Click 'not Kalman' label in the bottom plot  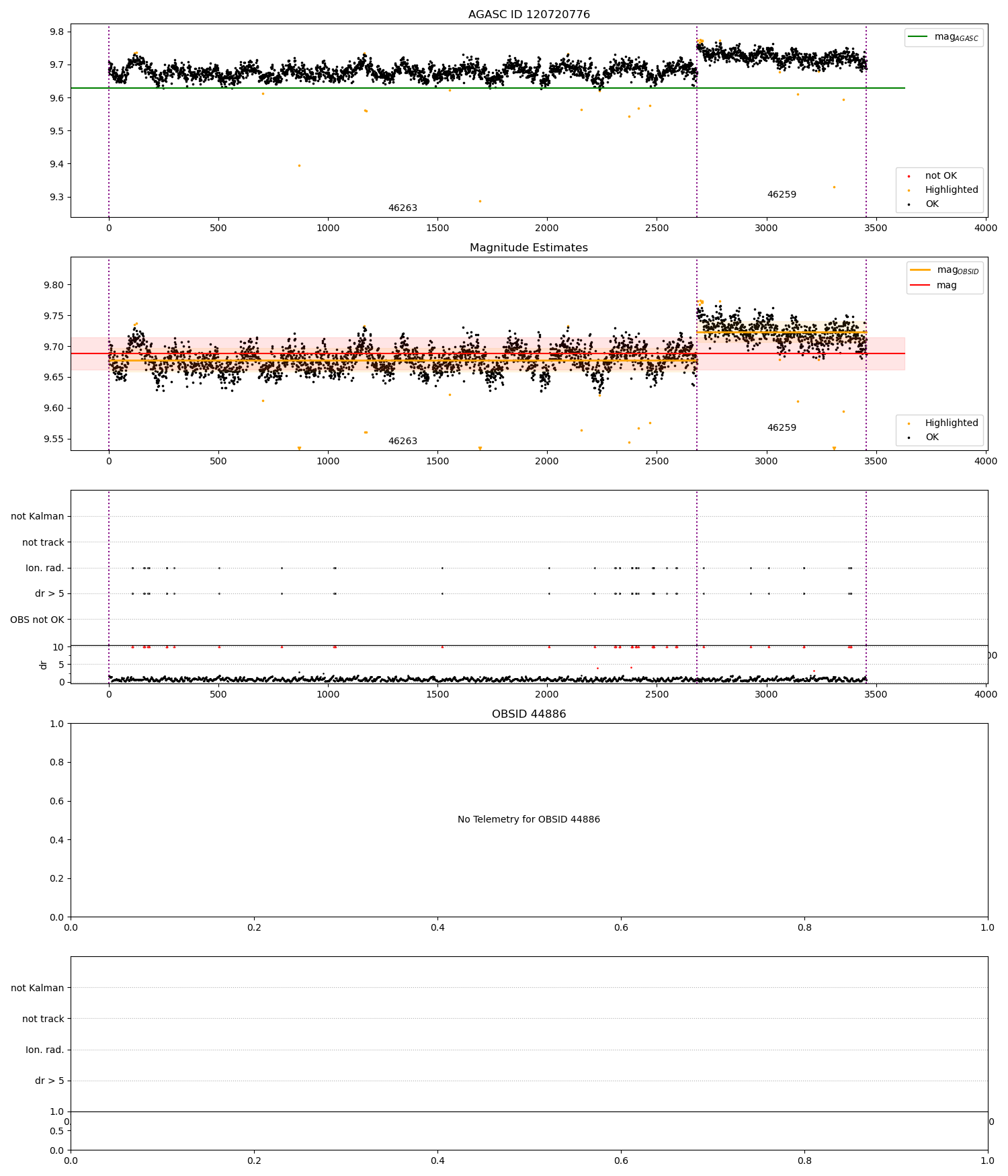(x=38, y=988)
